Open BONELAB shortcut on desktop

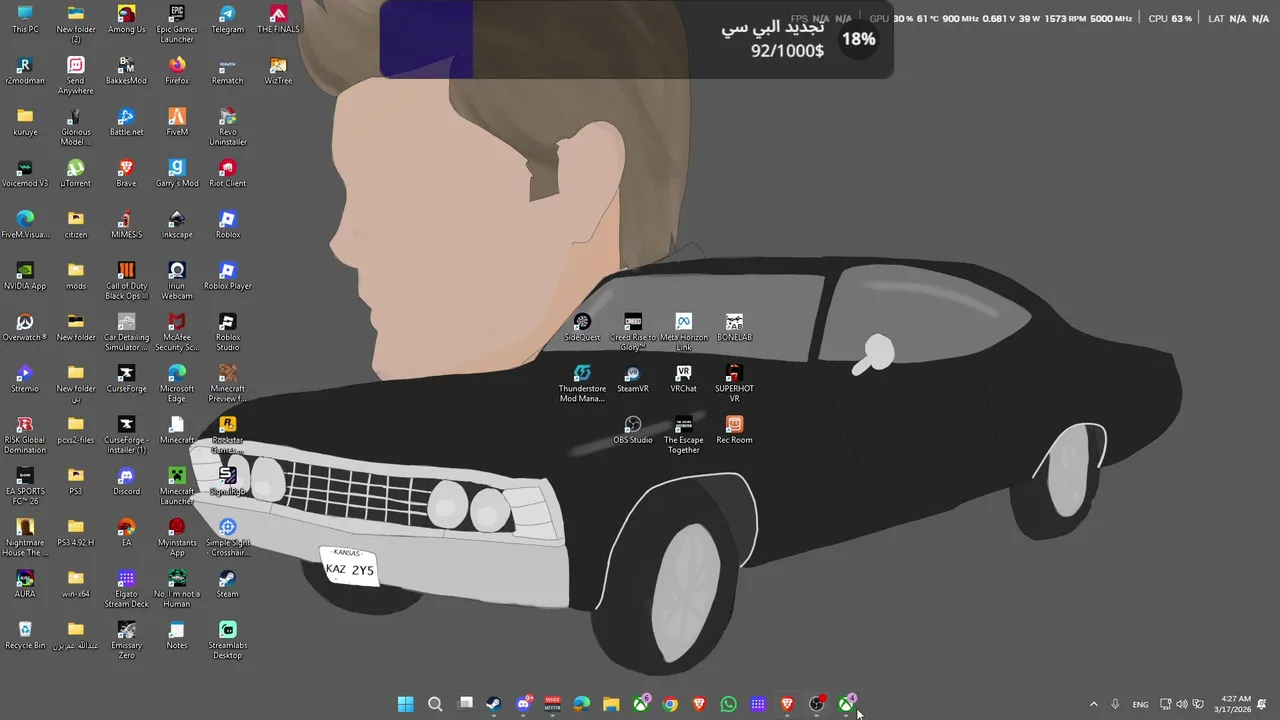734,326
